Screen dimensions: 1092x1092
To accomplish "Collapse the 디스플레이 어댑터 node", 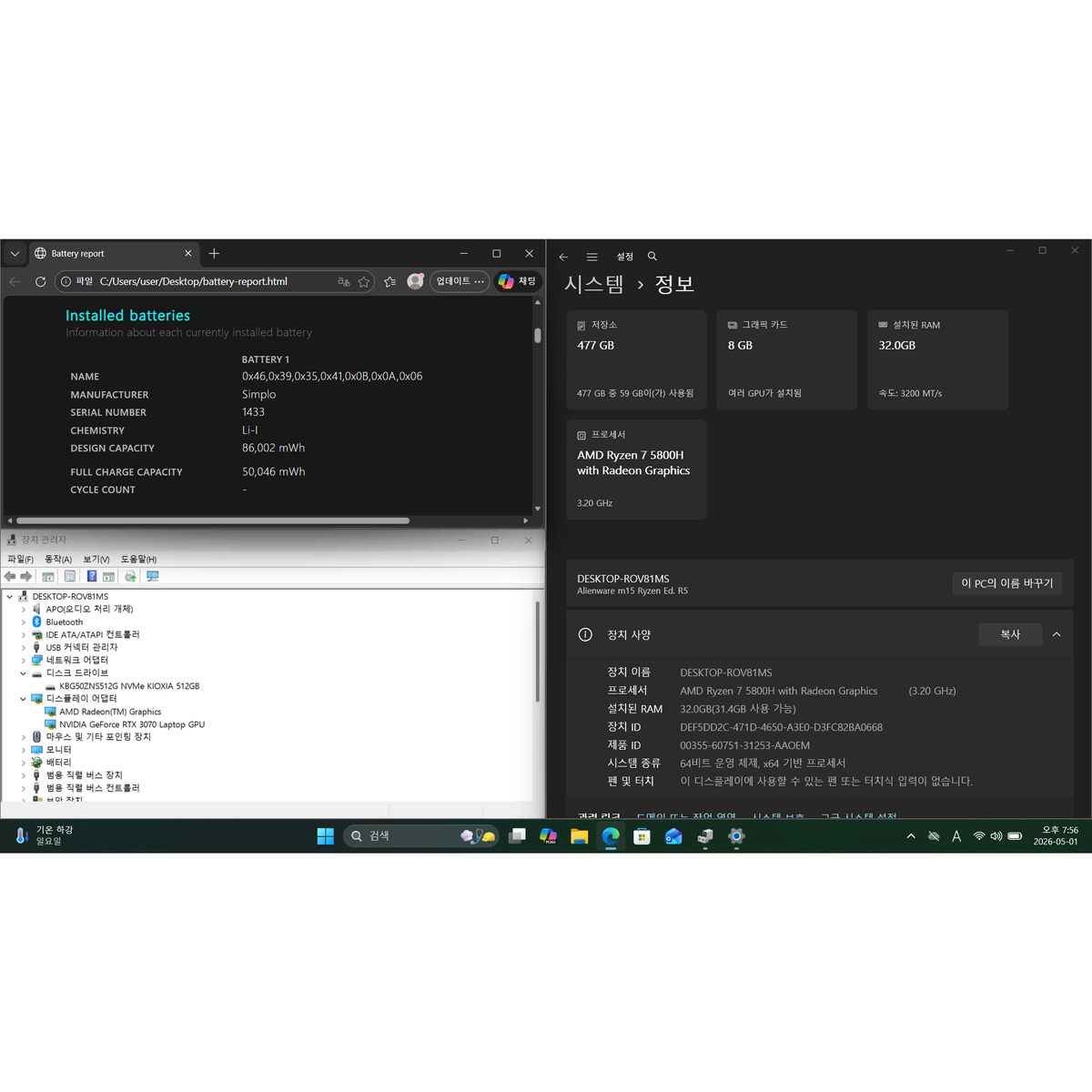I will [24, 699].
